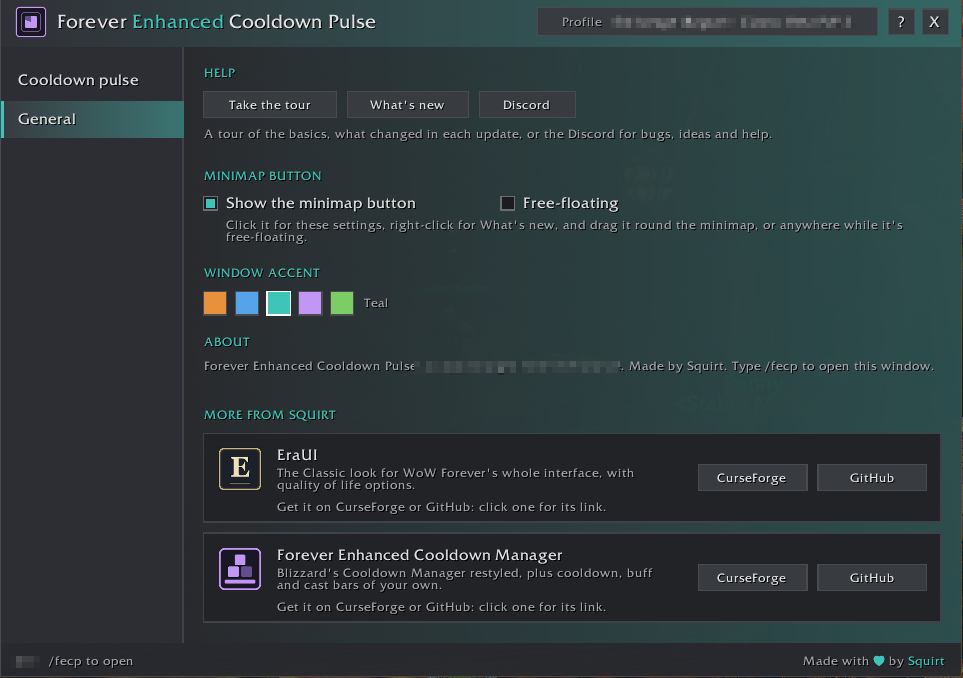Choose the blue window accent swatch

pos(247,303)
